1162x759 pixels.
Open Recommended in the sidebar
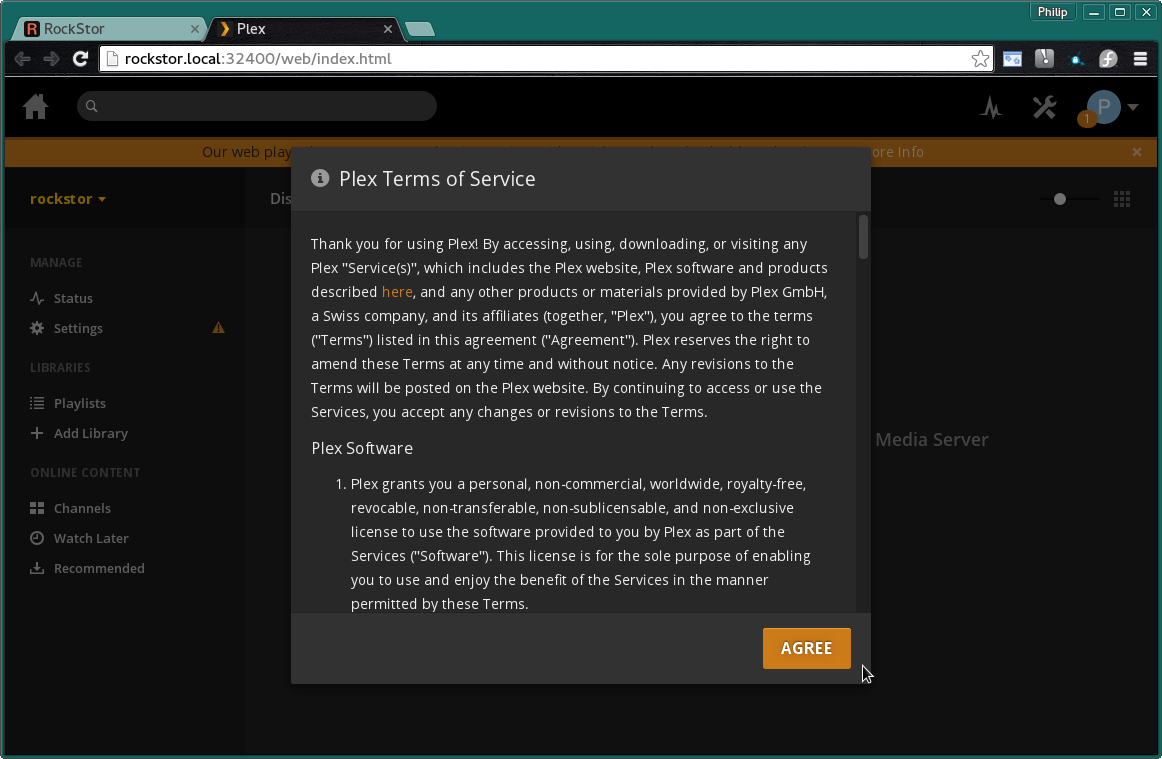click(99, 569)
